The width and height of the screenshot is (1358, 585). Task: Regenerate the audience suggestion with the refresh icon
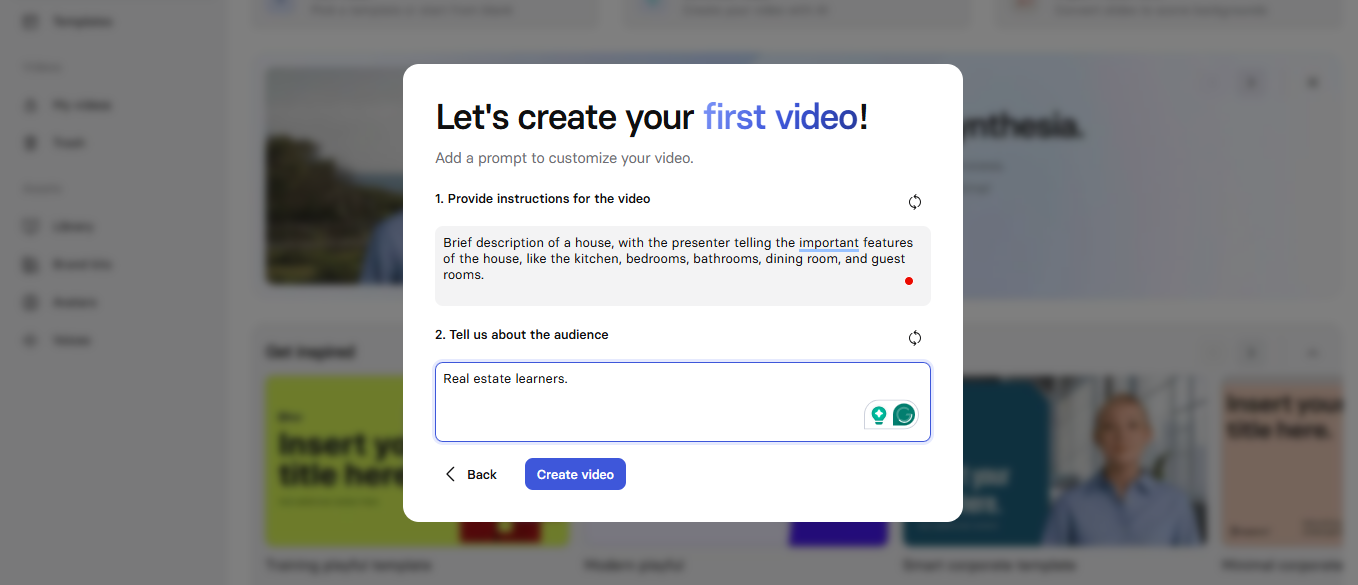915,338
